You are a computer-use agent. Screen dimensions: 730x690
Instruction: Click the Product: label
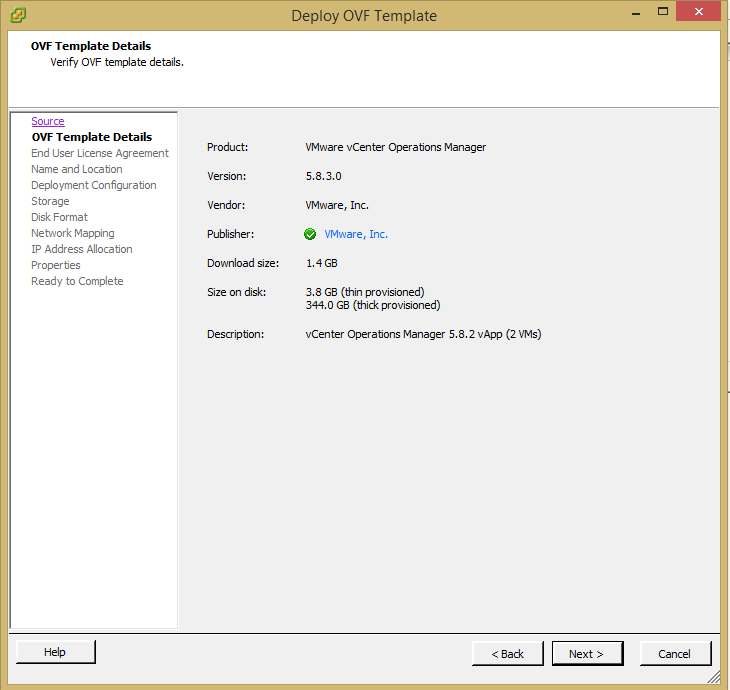point(227,147)
